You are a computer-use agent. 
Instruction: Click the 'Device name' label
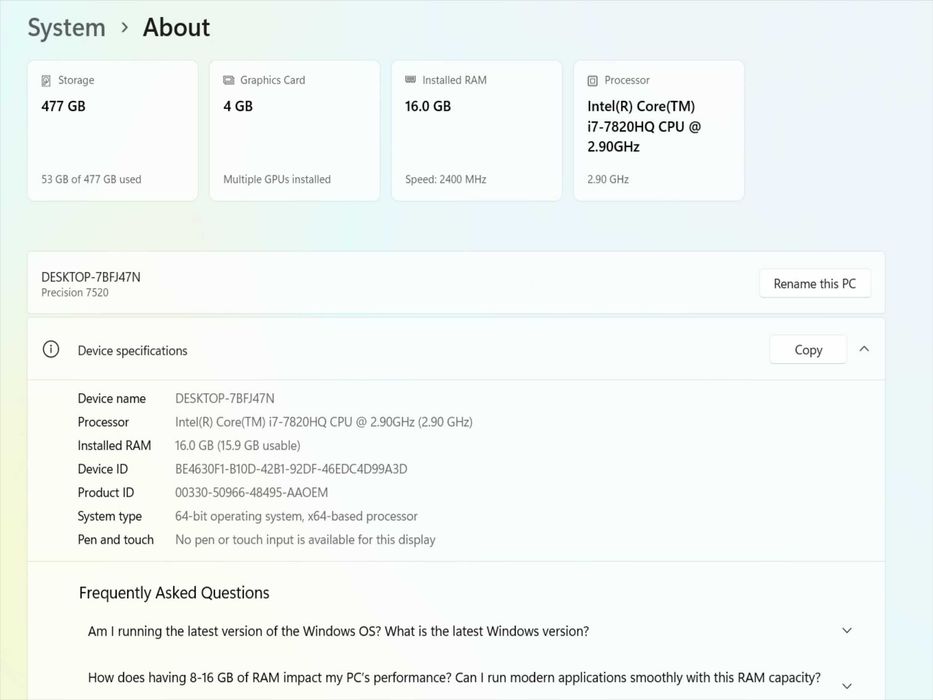point(112,398)
